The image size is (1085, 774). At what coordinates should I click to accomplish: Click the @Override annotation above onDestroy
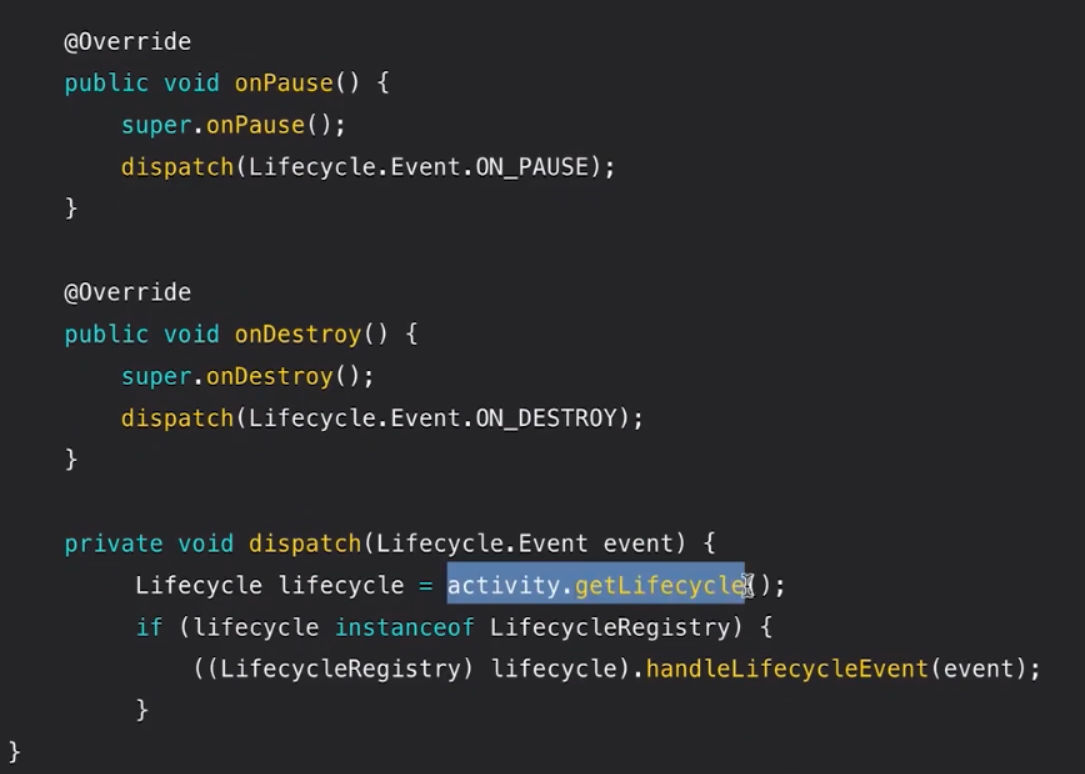(127, 293)
